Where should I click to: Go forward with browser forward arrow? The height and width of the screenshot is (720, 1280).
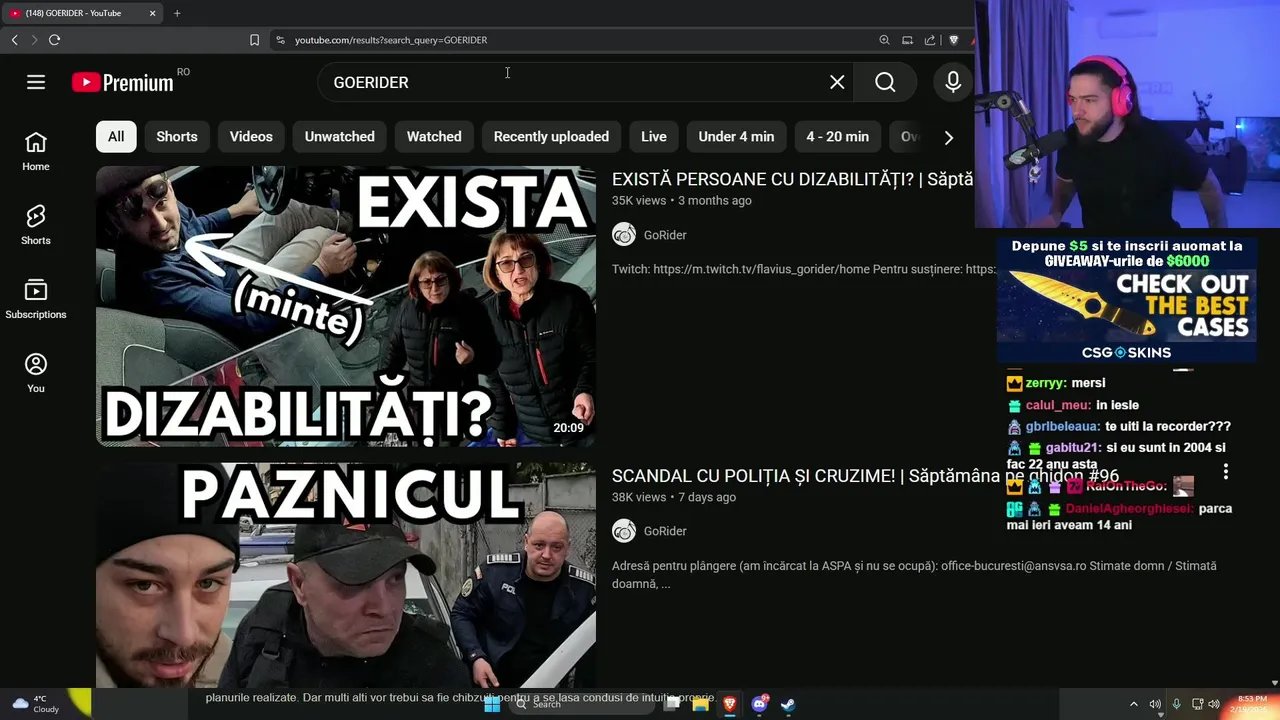[x=34, y=40]
